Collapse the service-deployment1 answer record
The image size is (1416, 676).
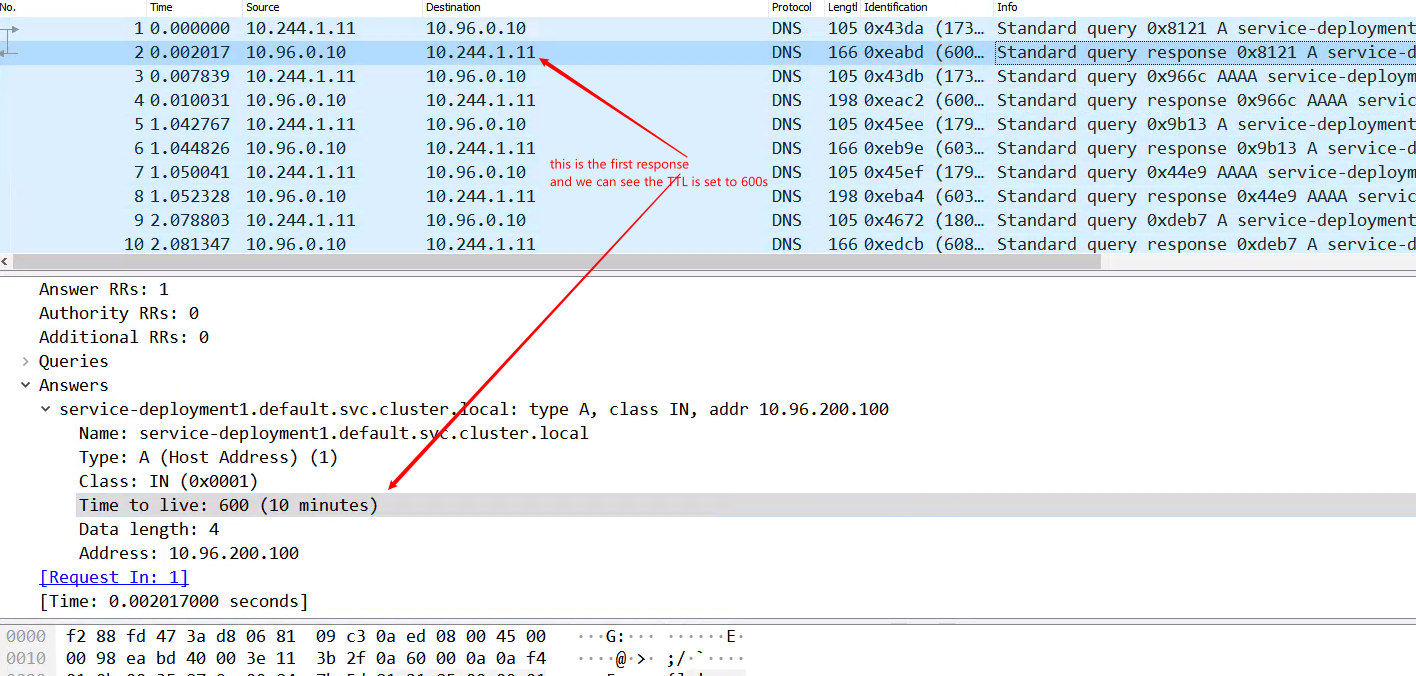click(x=45, y=409)
